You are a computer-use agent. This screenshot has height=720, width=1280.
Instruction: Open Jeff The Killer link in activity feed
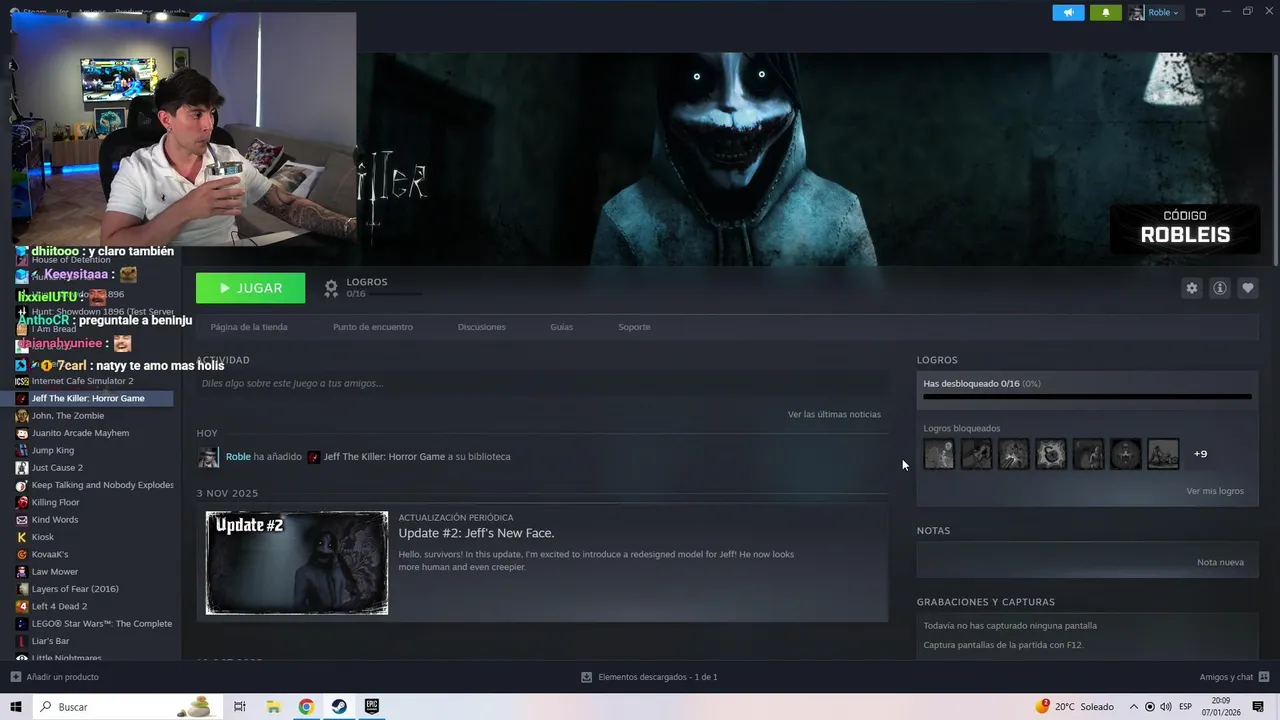tap(384, 457)
